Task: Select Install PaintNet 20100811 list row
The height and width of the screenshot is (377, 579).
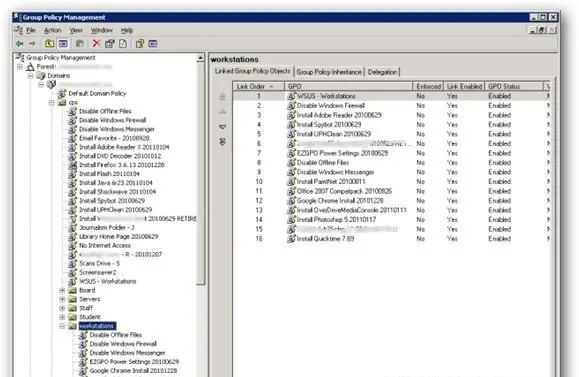Action: point(391,182)
